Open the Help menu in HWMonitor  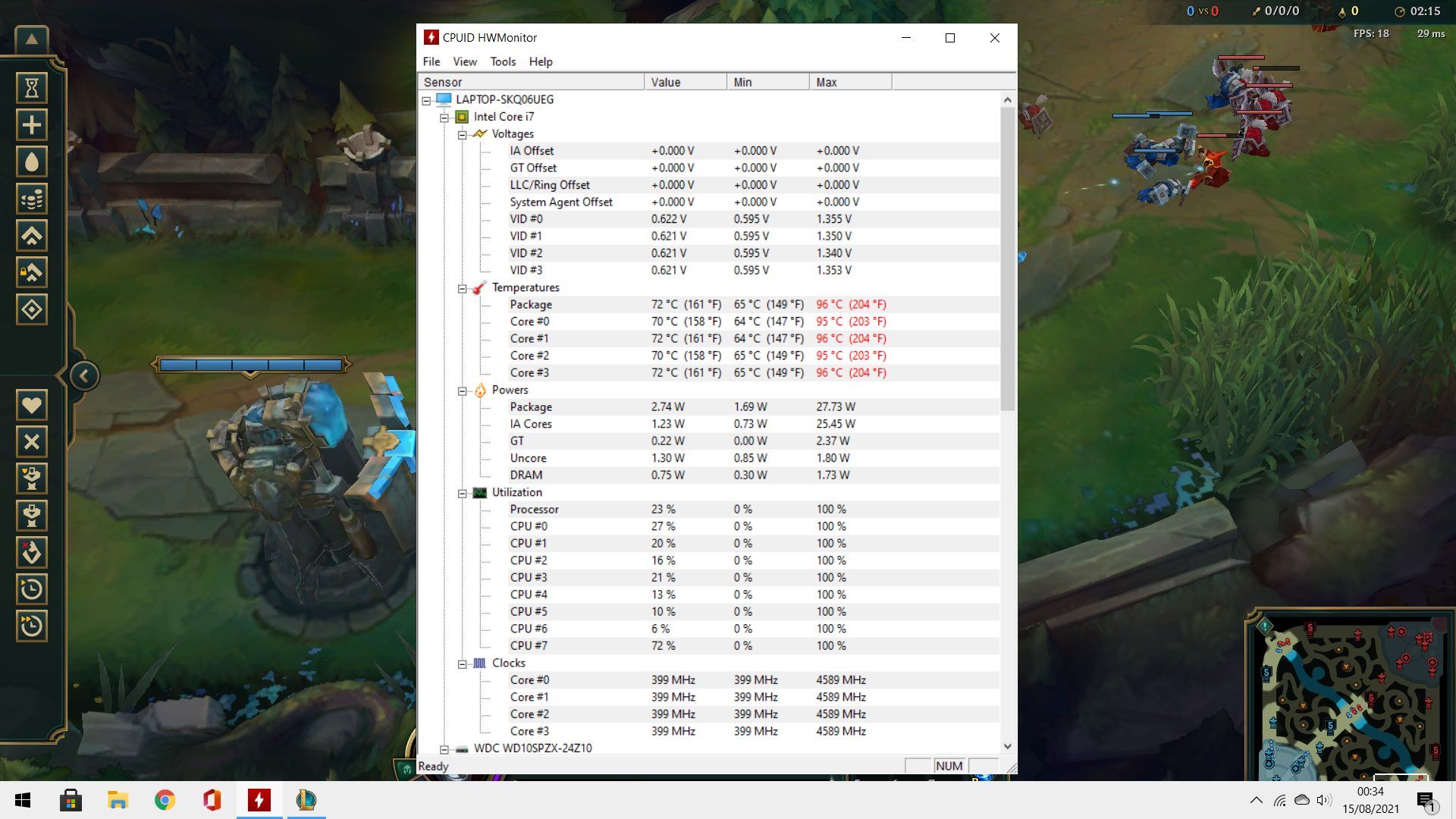click(541, 61)
